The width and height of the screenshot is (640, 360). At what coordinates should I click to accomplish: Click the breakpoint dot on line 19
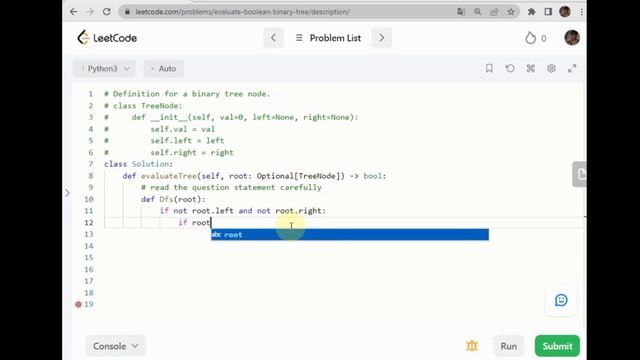[78, 304]
